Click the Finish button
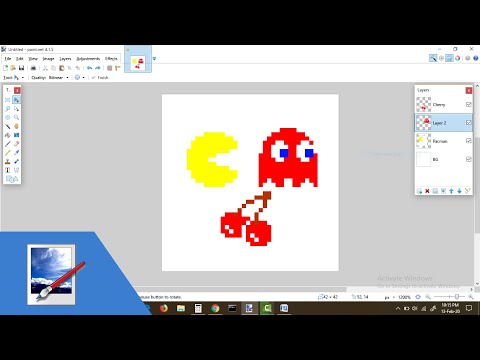480x360 pixels. tap(100, 77)
